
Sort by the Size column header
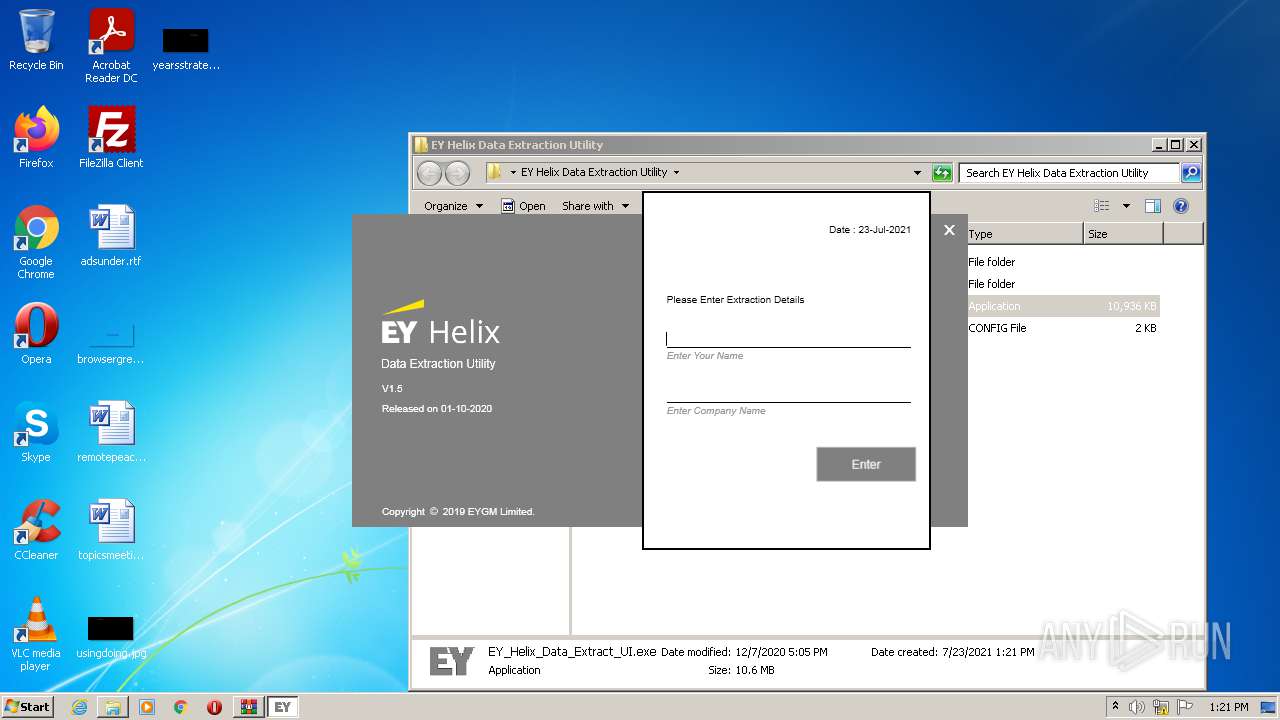[x=1123, y=234]
